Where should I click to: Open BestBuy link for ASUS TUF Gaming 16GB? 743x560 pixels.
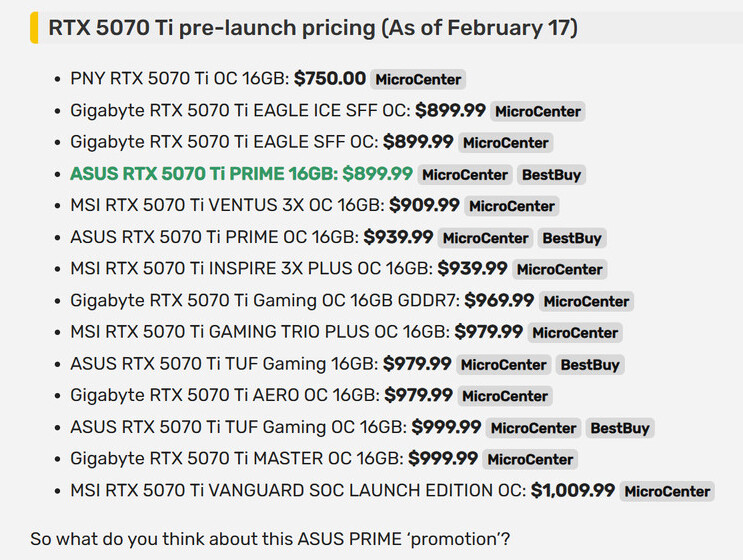click(590, 365)
